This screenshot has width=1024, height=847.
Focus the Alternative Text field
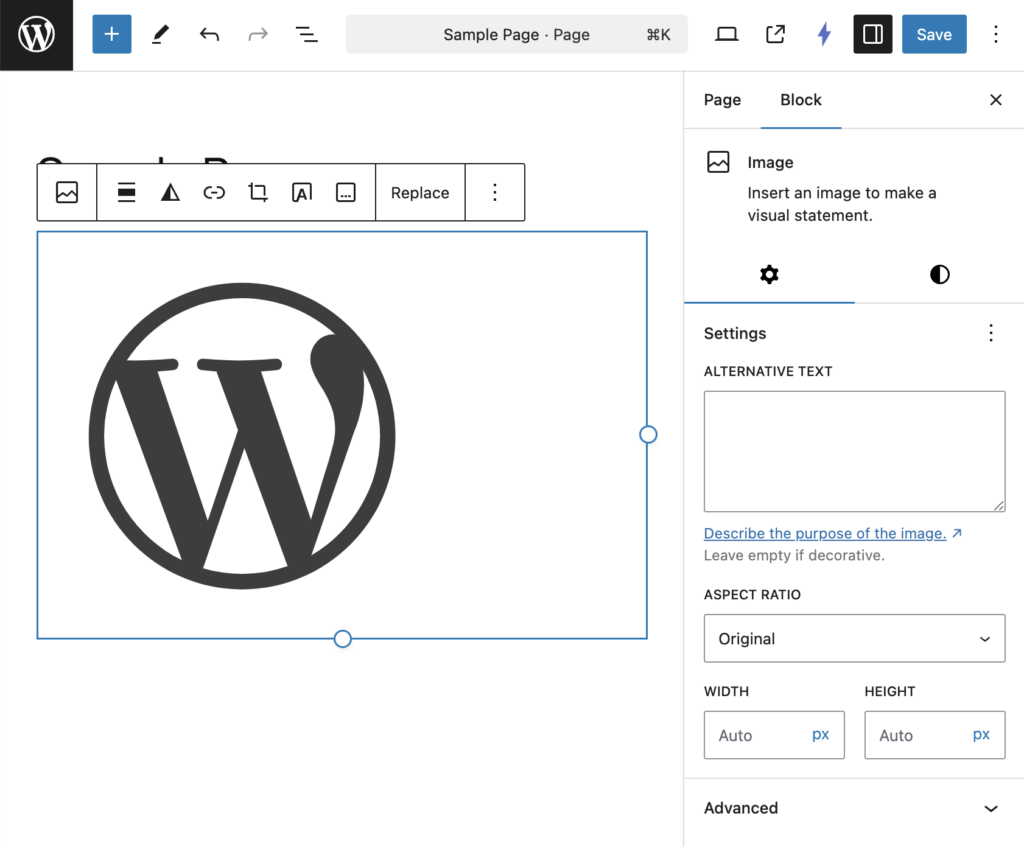tap(854, 451)
